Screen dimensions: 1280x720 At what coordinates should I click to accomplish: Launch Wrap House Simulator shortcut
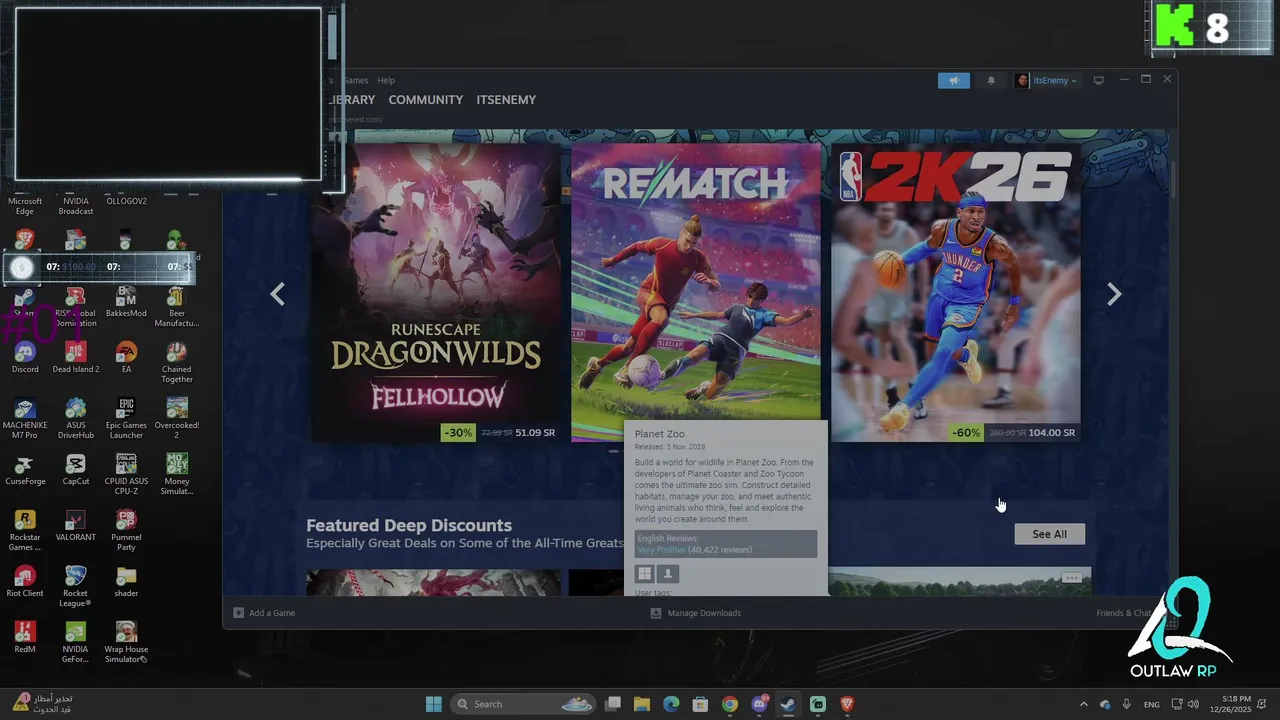pyautogui.click(x=126, y=642)
